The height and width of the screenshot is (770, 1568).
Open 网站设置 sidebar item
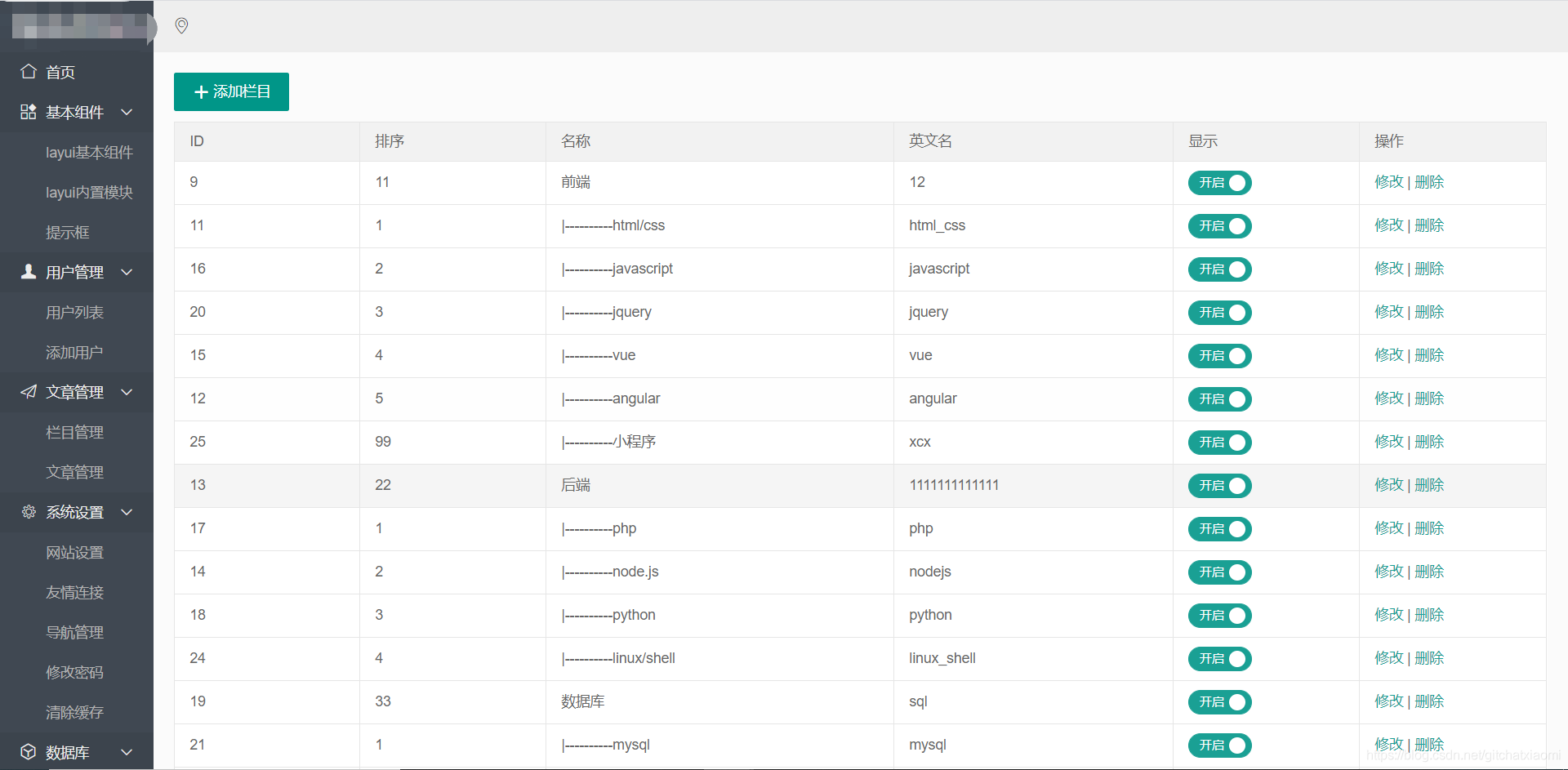[x=77, y=552]
